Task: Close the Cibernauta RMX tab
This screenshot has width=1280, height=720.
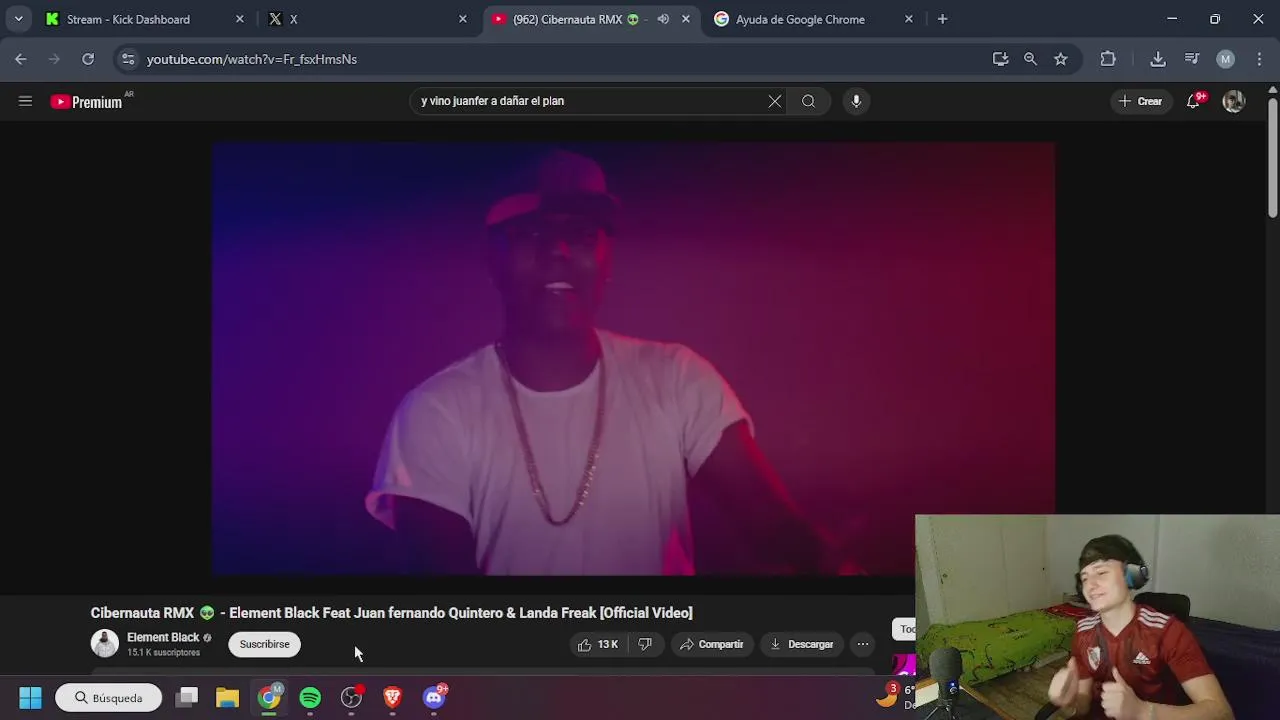Action: point(685,19)
